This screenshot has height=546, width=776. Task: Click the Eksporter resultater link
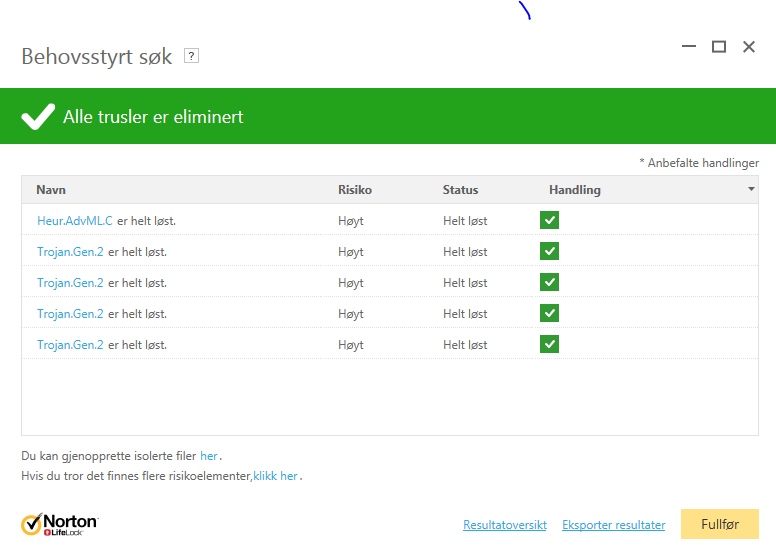pyautogui.click(x=614, y=525)
